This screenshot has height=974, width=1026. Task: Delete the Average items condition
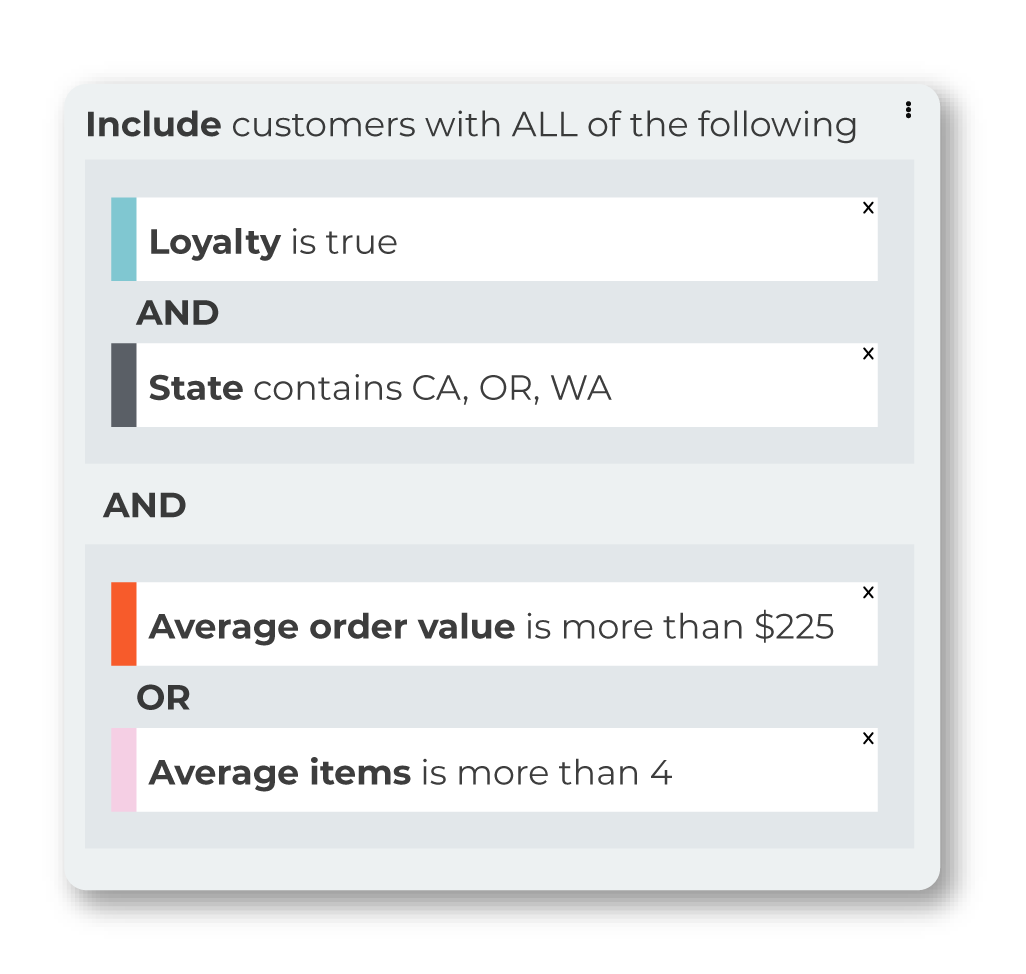click(868, 739)
